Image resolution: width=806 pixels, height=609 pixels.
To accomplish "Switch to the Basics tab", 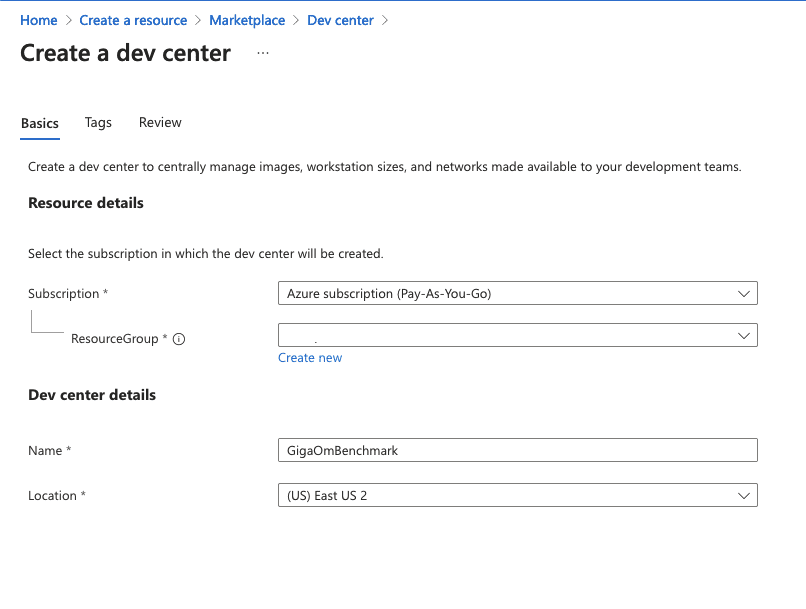I will pyautogui.click(x=40, y=123).
